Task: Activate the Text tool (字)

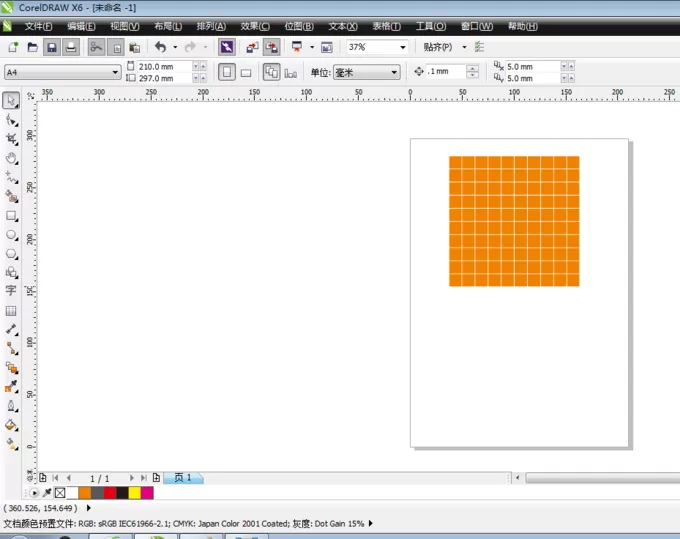Action: tap(11, 290)
